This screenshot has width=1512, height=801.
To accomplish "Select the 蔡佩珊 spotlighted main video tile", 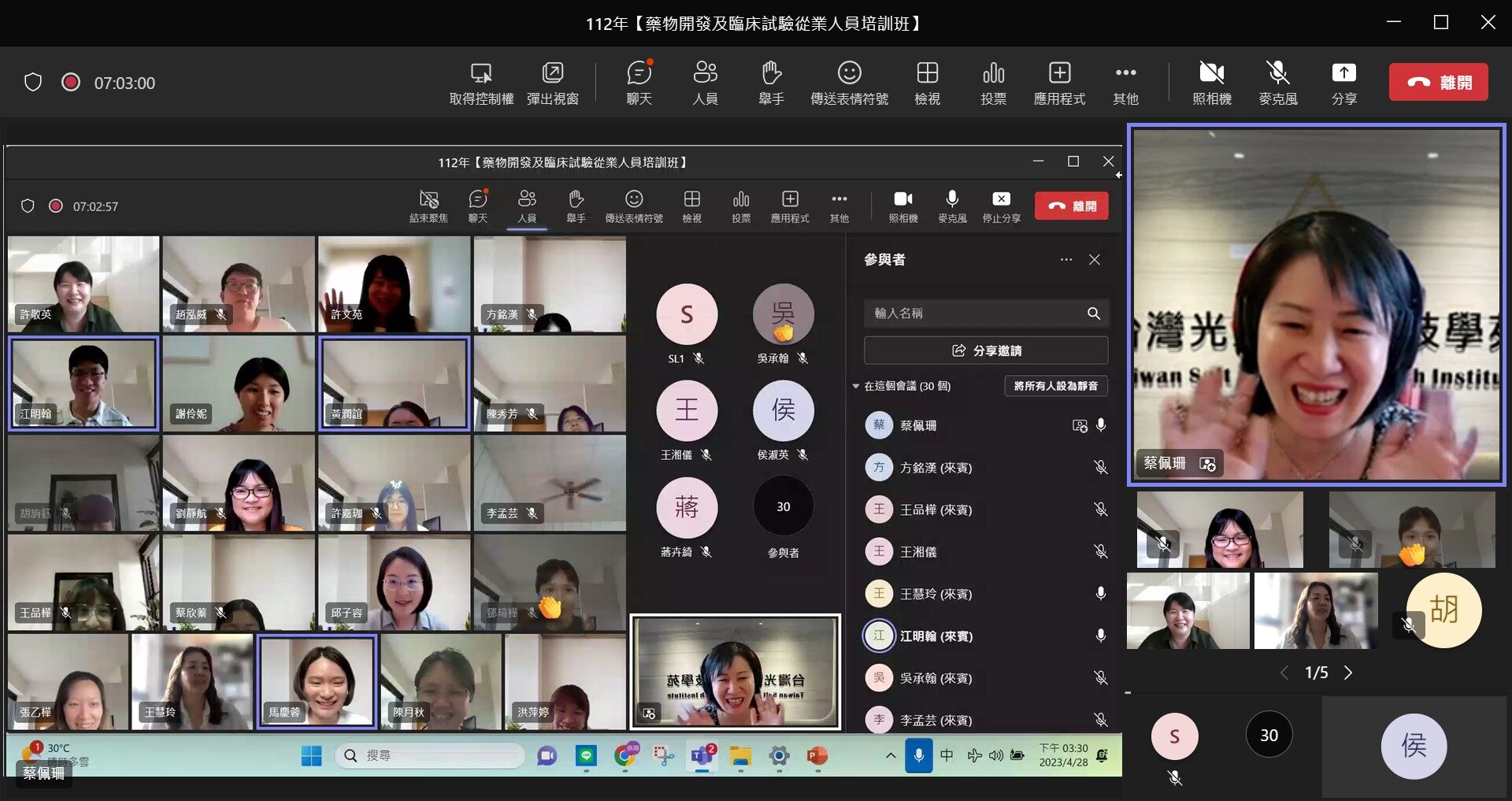I will [1317, 304].
